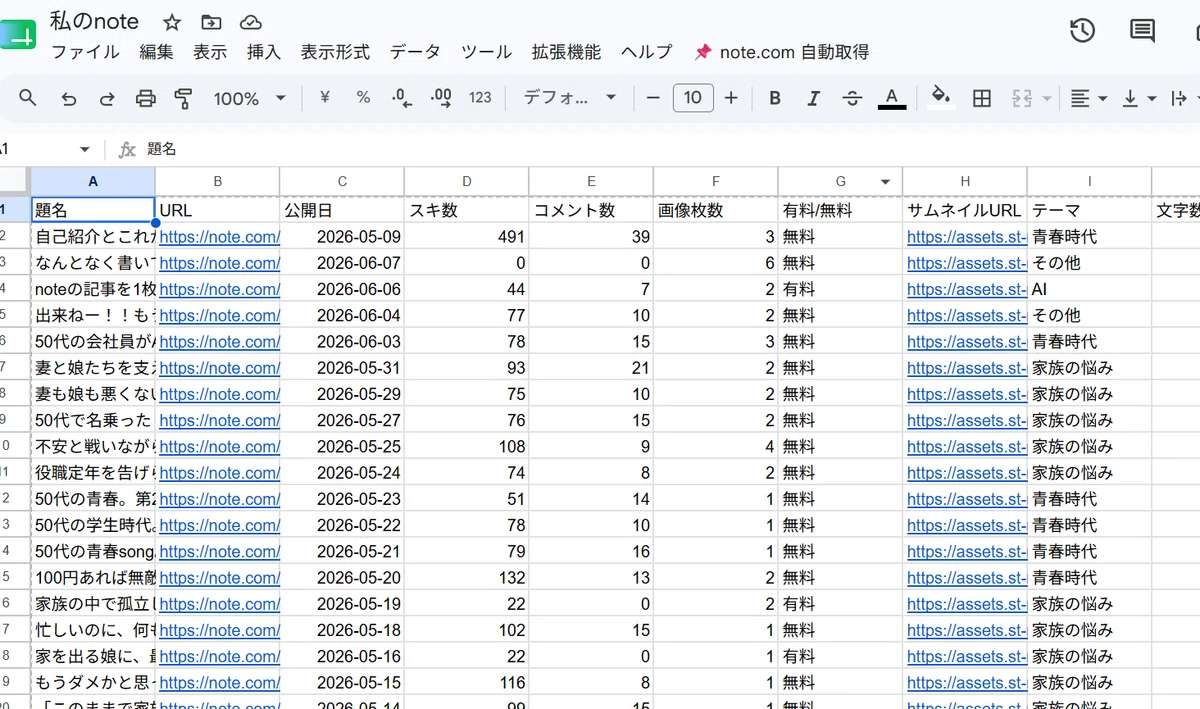Open the text color picker
Viewport: 1200px width, 709px height.
point(892,98)
